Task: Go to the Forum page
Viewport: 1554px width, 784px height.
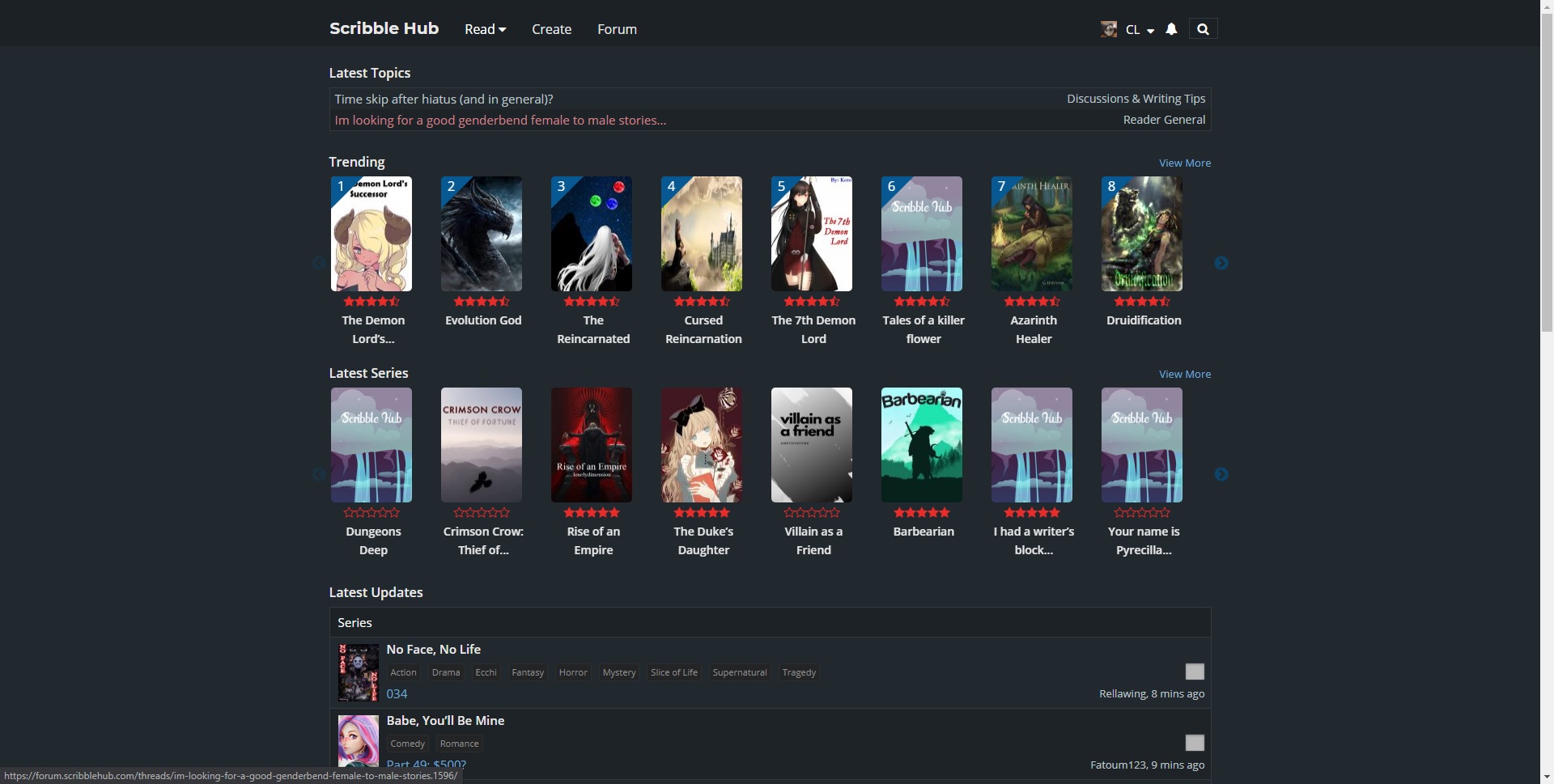Action: [x=617, y=29]
